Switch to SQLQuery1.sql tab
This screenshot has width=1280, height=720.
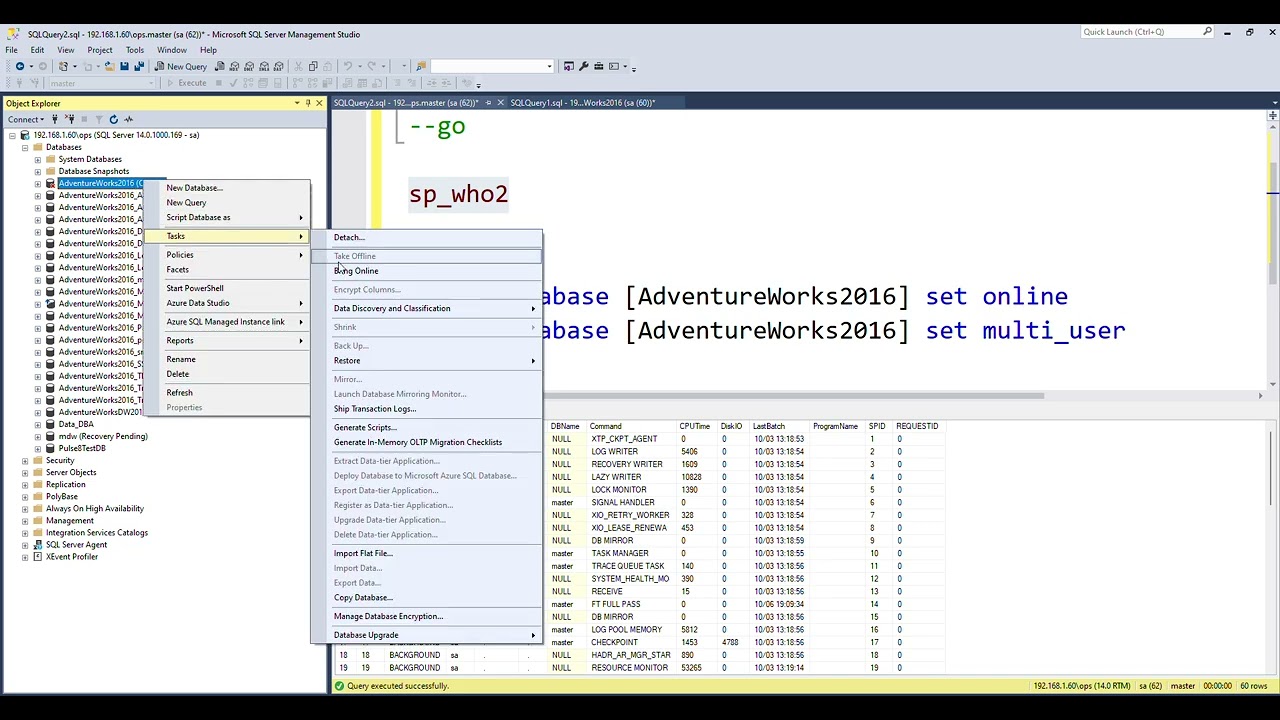[x=583, y=103]
